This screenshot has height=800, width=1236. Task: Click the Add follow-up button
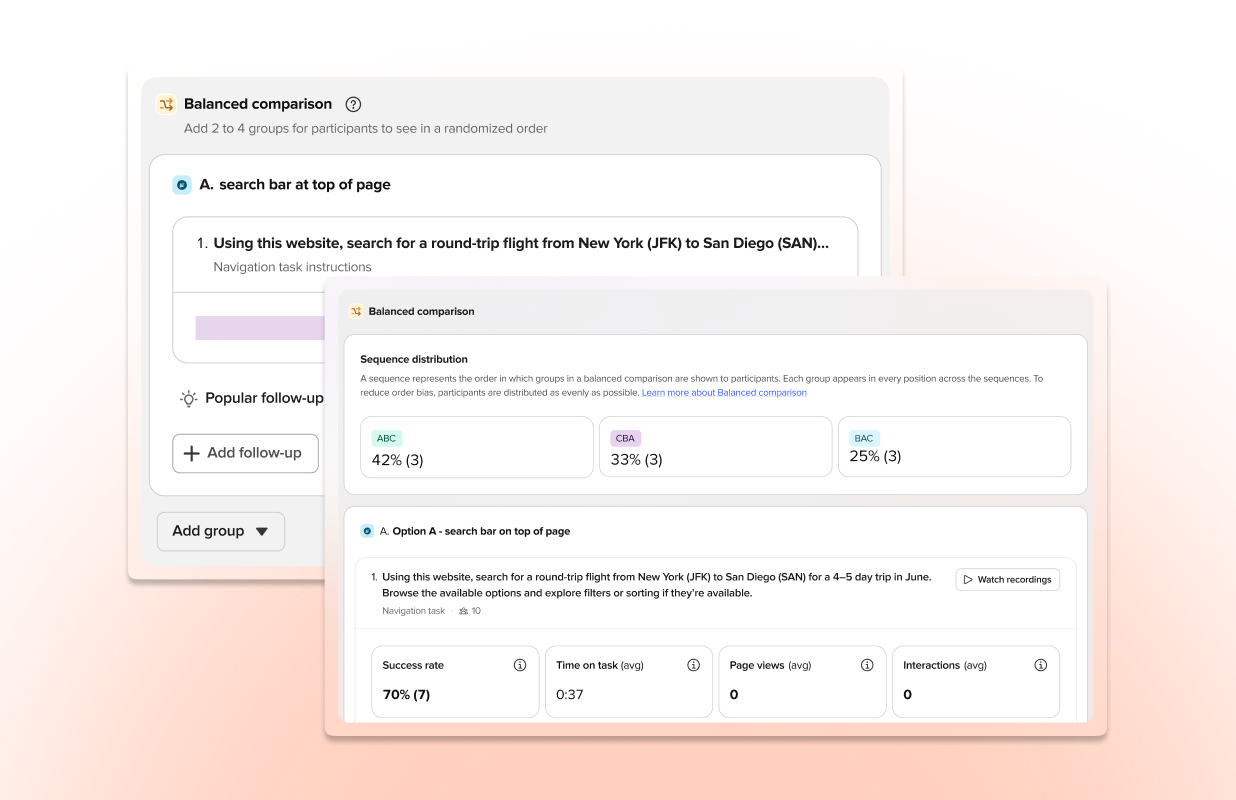(245, 453)
